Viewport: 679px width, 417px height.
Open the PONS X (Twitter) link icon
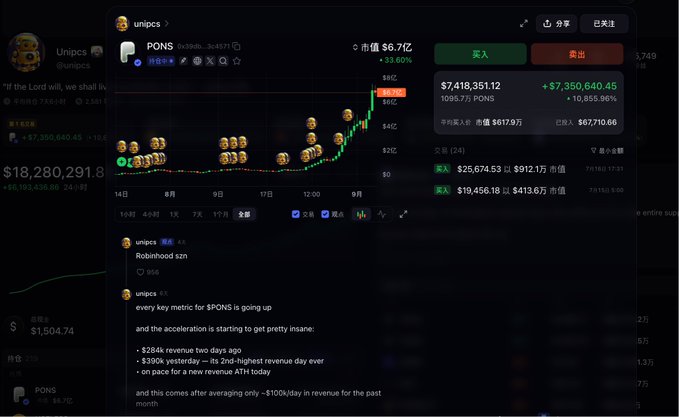tap(210, 61)
